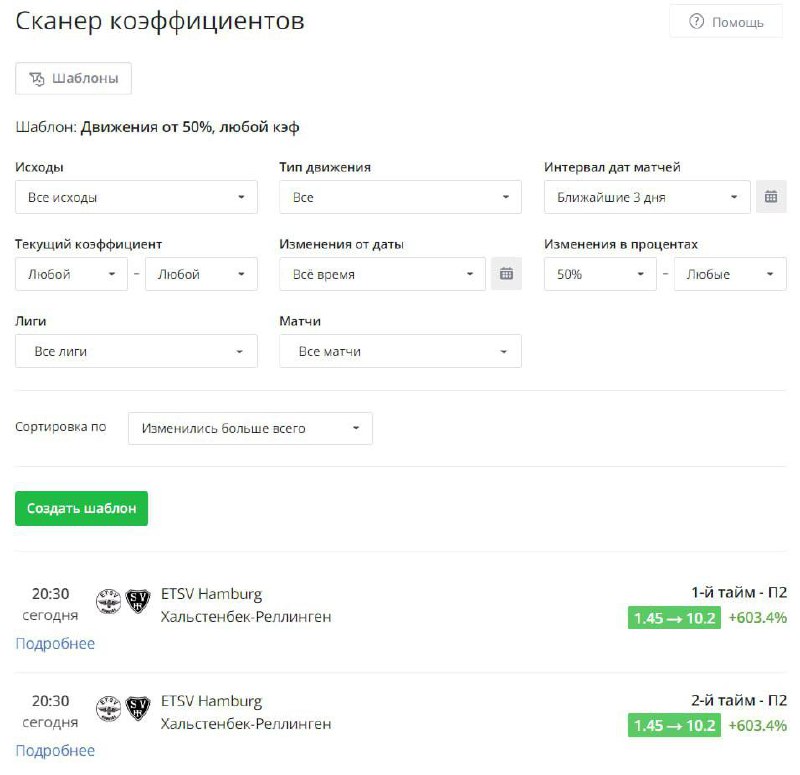This screenshot has height=775, width=800.
Task: Open the Помощь help button
Action: coord(726,22)
